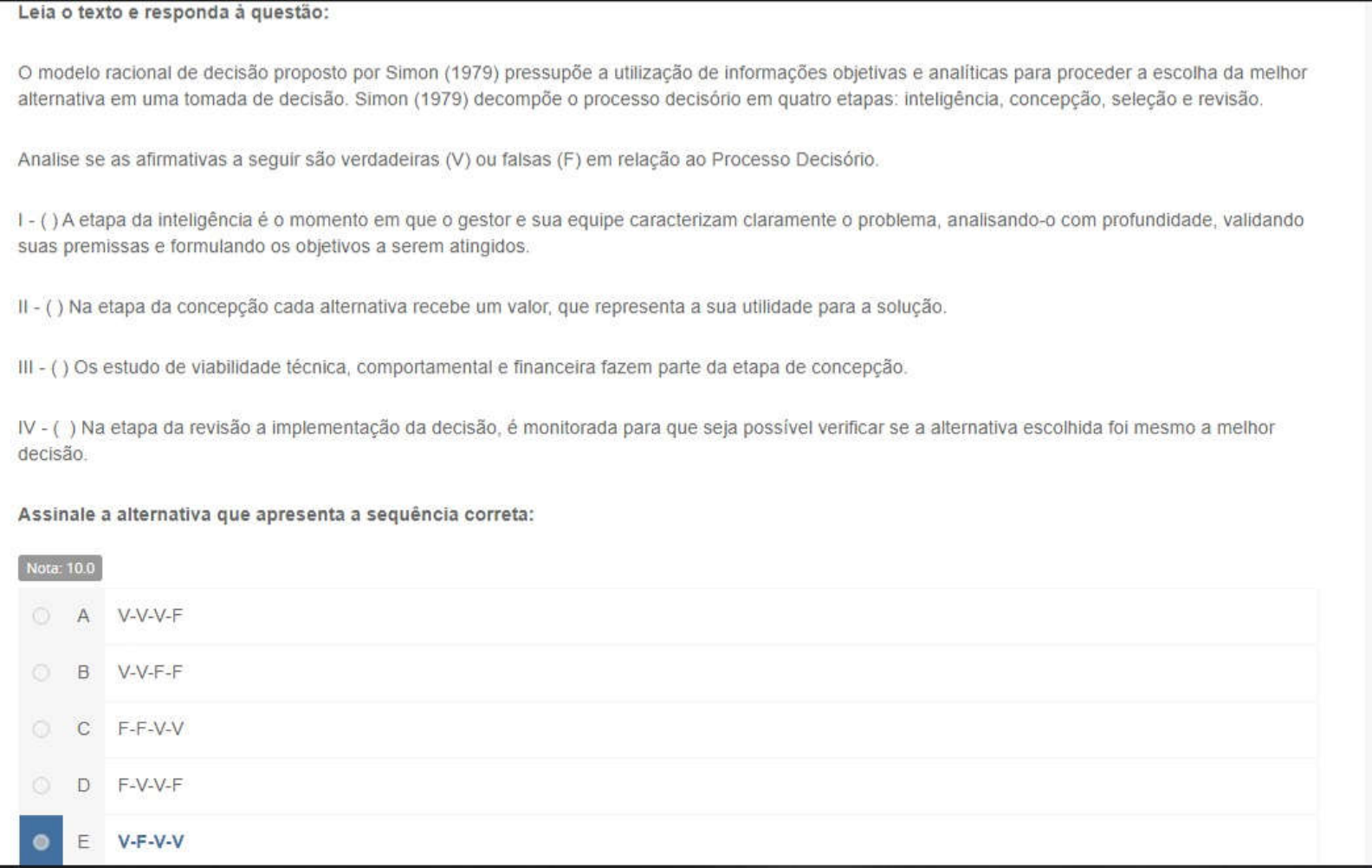Click statement I about etapa da inteligência
1372x868 pixels.
point(661,233)
